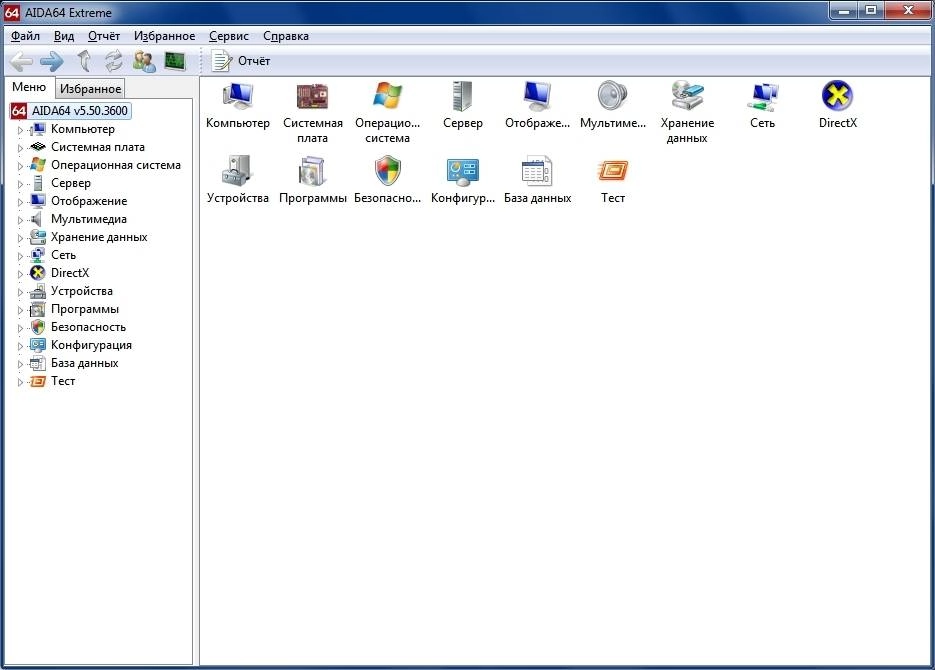Open the Файл menu
This screenshot has width=935, height=670.
click(26, 36)
